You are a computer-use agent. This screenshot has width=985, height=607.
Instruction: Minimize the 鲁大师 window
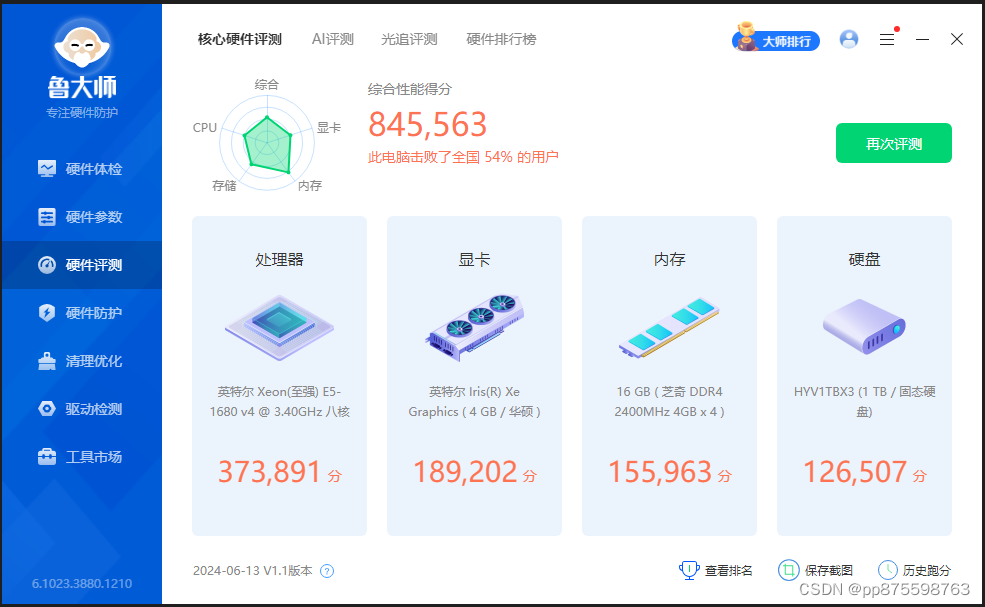tap(922, 39)
